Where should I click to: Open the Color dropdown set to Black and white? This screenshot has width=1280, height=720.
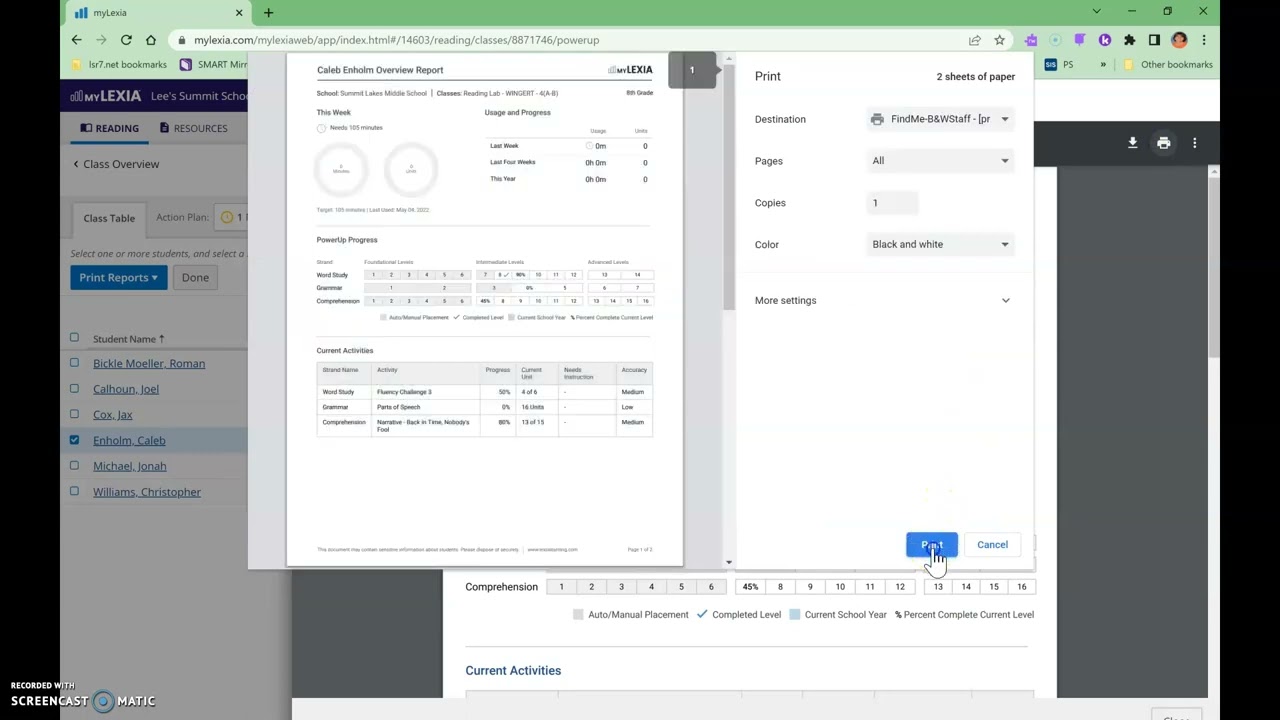(940, 244)
